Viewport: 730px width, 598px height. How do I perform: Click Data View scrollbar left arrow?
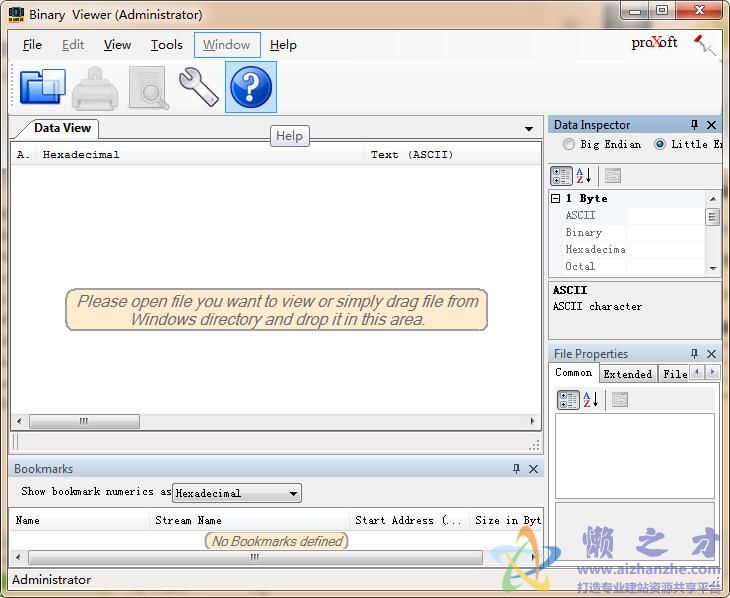(19, 421)
